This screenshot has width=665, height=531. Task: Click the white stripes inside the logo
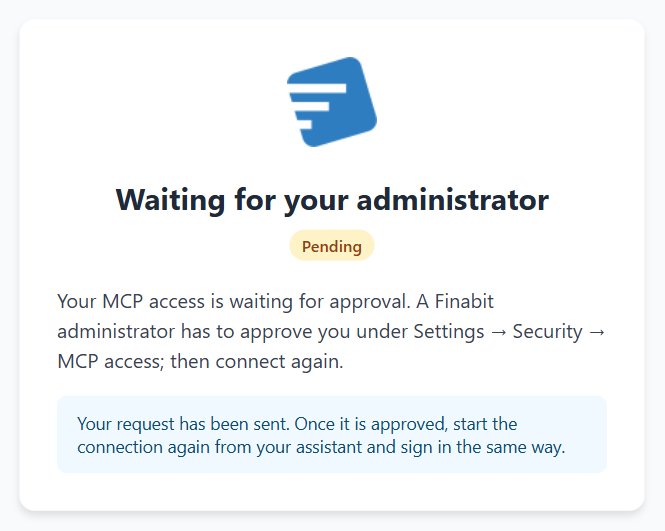tap(316, 106)
